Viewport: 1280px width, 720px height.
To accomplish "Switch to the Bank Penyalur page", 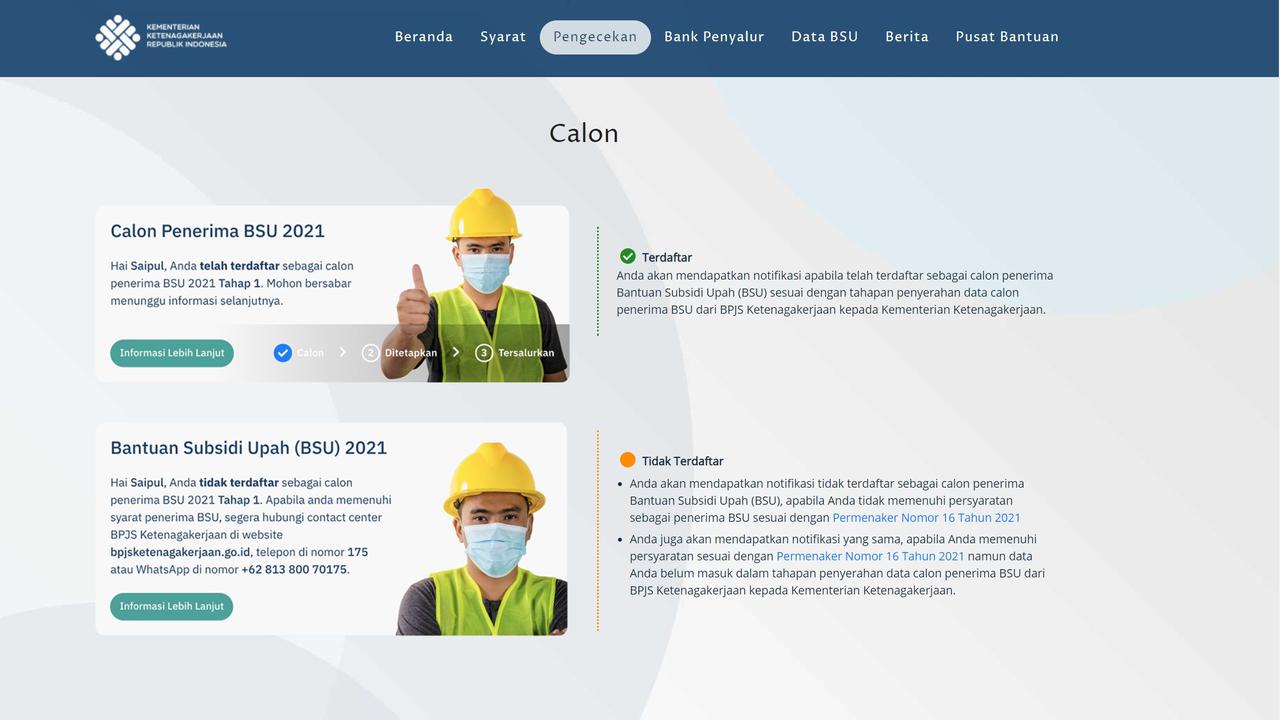I will [714, 36].
